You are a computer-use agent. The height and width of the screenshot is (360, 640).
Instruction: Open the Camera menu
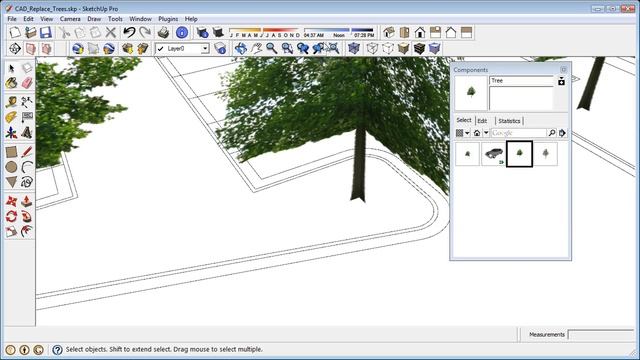tap(70, 19)
